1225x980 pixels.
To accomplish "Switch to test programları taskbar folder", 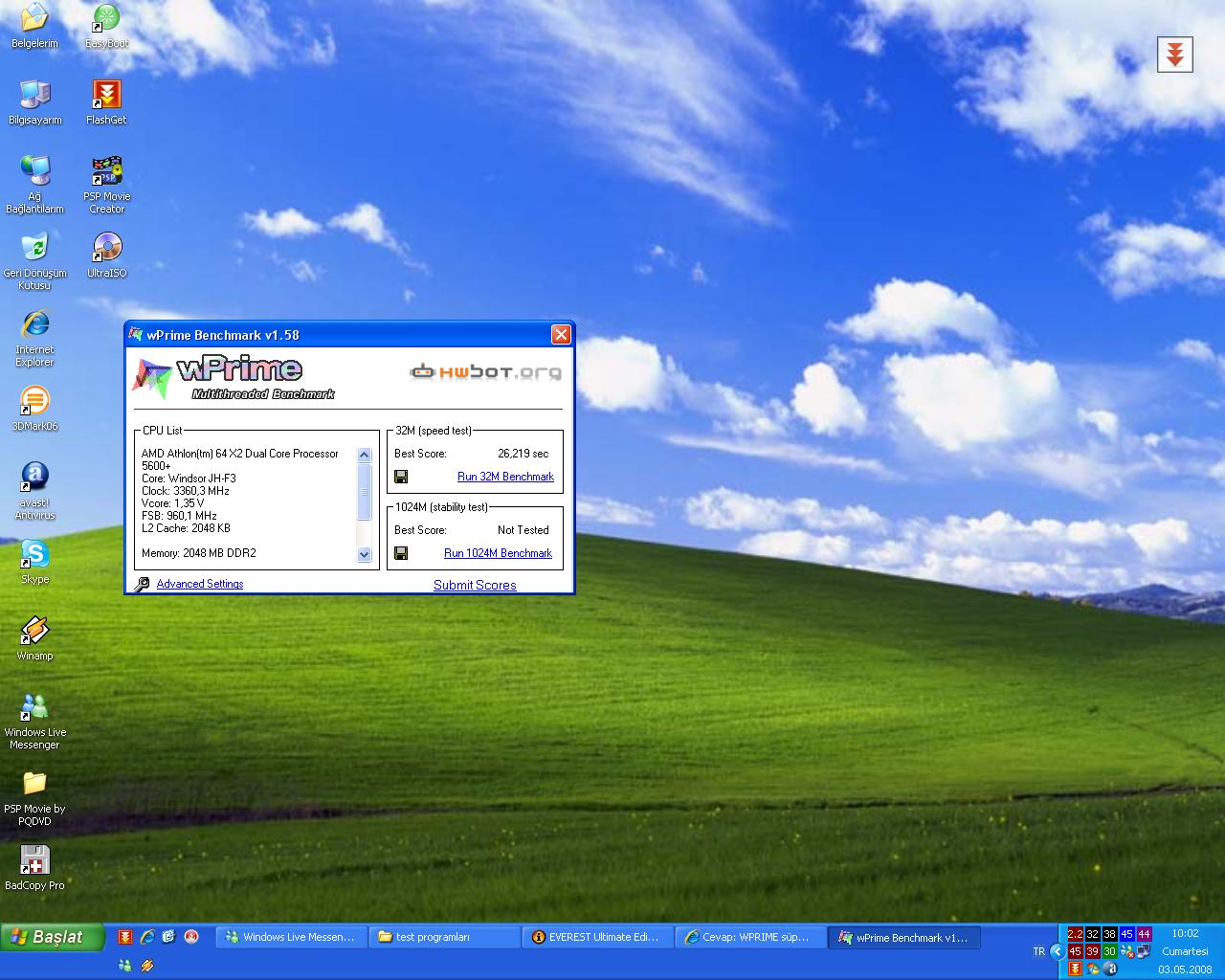I will click(x=444, y=937).
